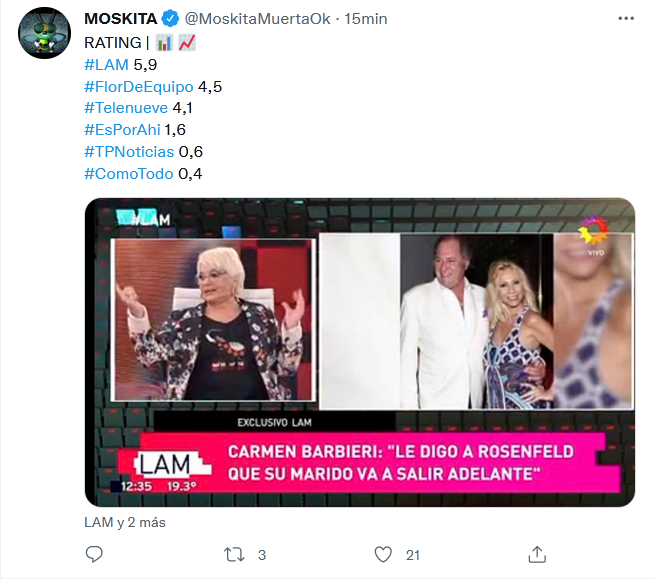Image resolution: width=654 pixels, height=580 pixels.
Task: Click the MOSKITA display name
Action: [x=121, y=18]
